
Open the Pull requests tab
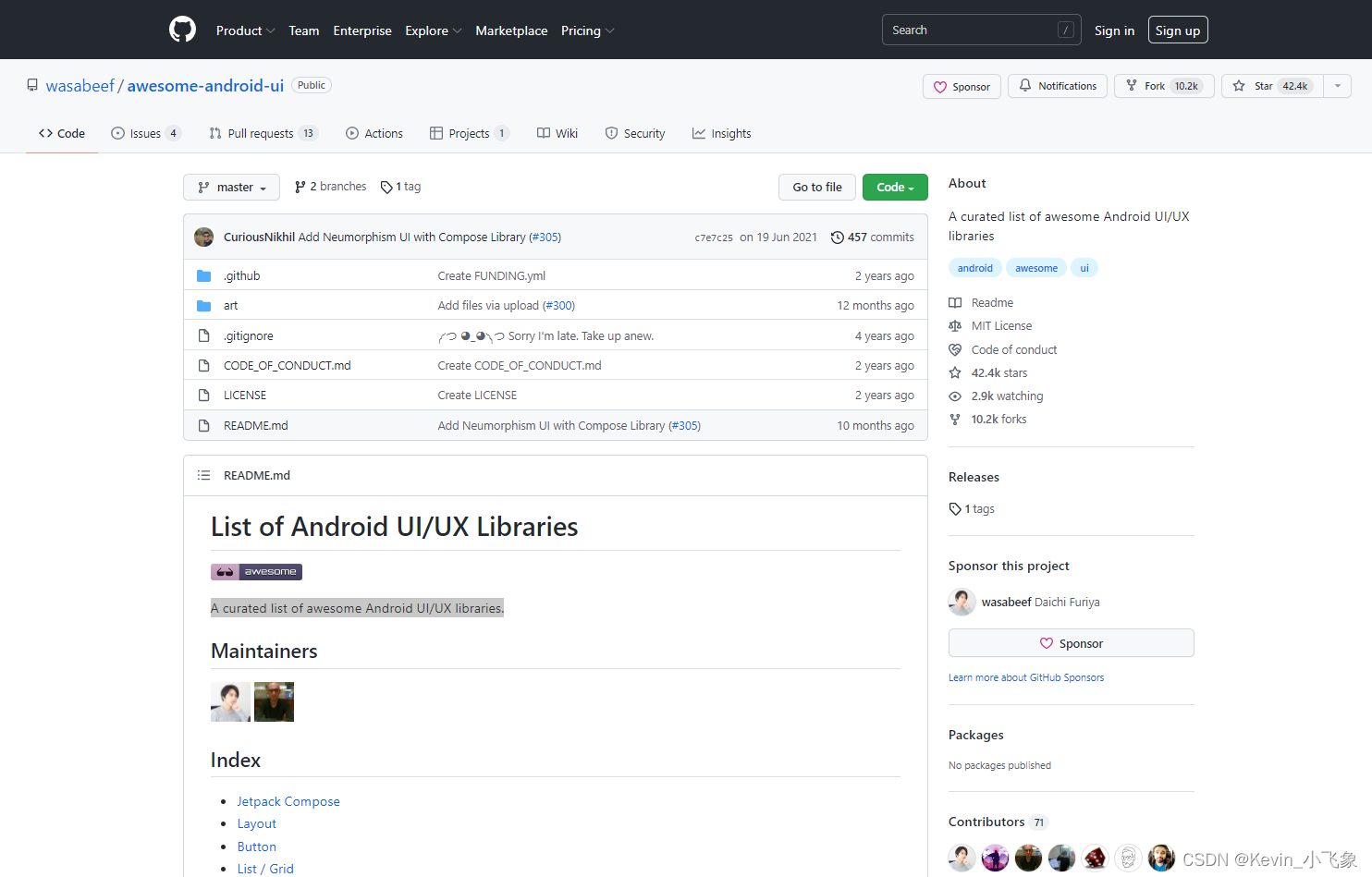point(263,133)
